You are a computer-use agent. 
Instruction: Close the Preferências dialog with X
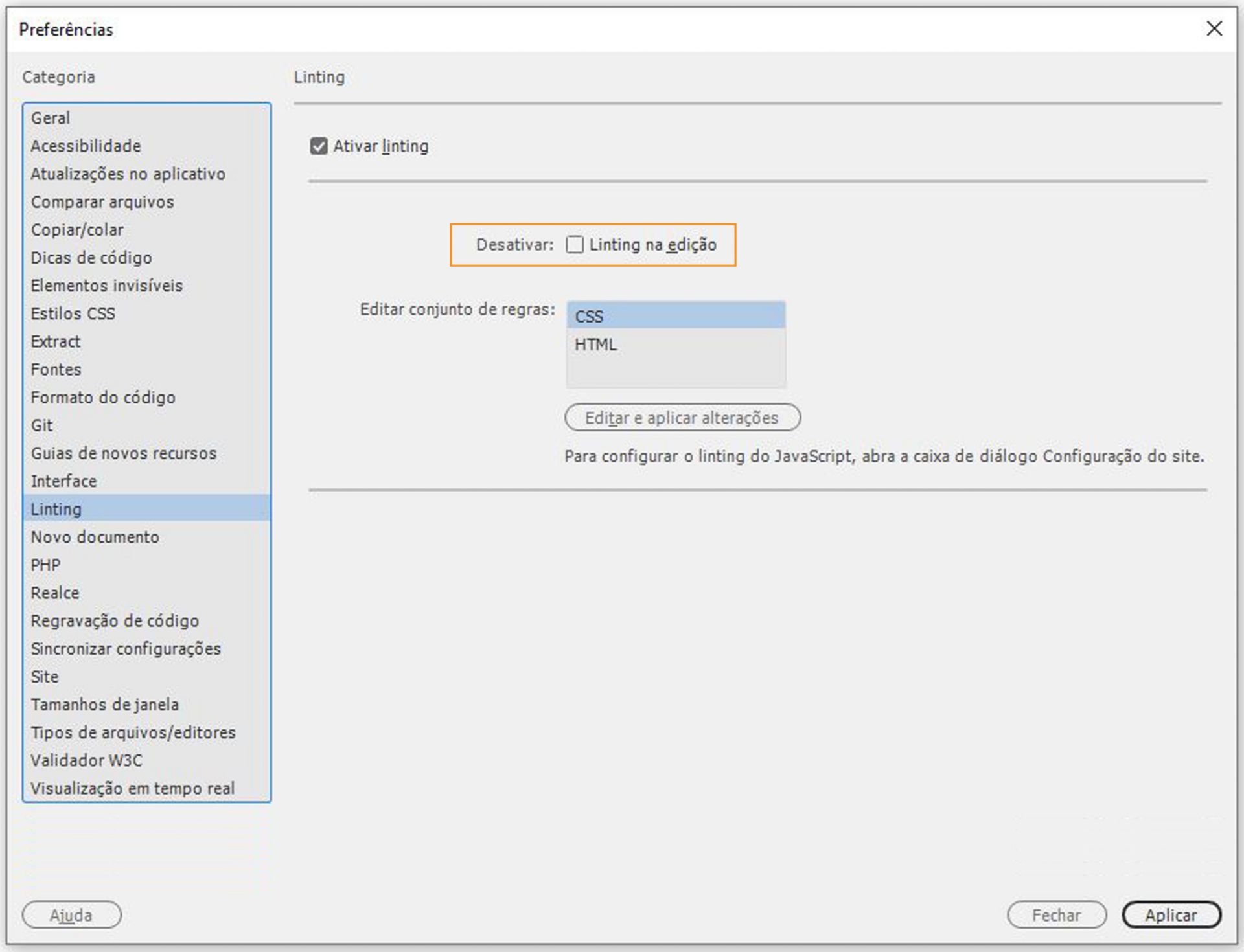tap(1214, 28)
